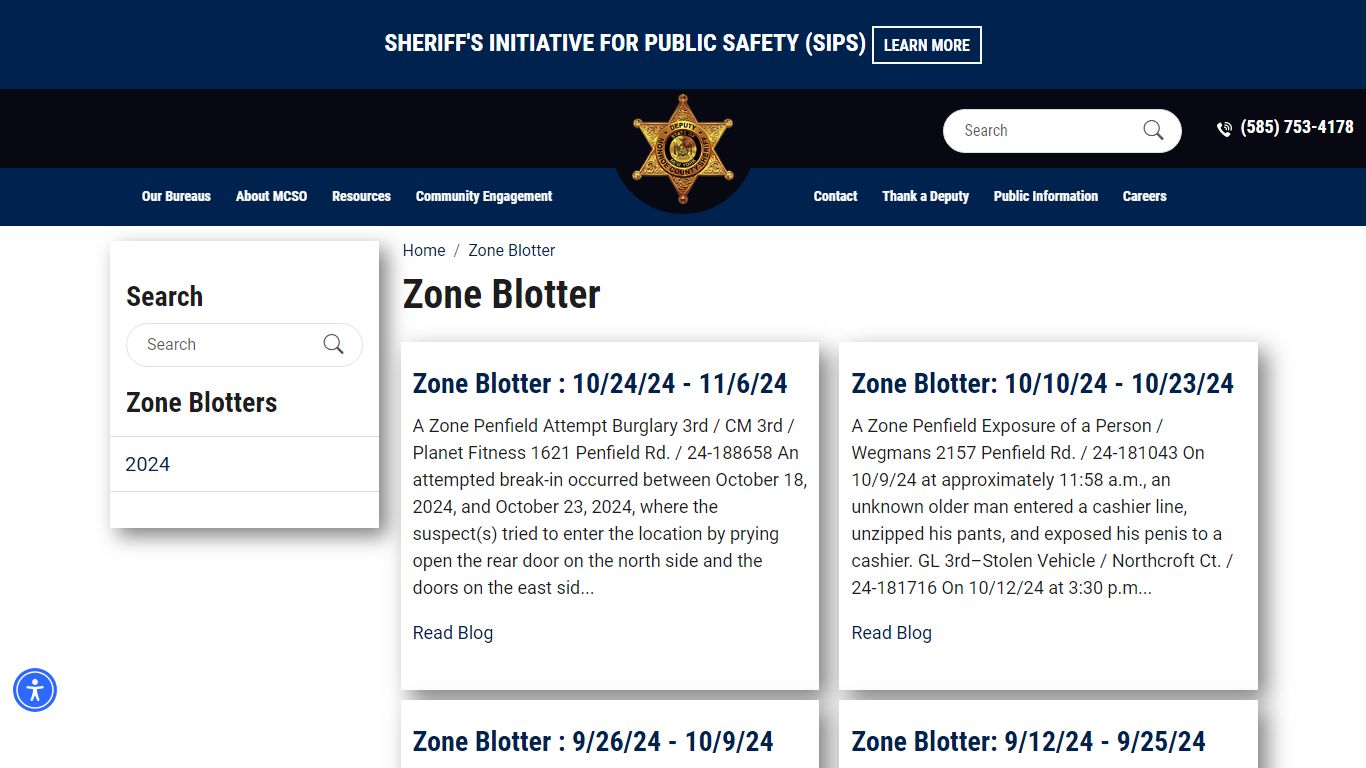Read Blog for 10/24/24 - 11/6/24 blotter
1366x768 pixels.
point(453,632)
